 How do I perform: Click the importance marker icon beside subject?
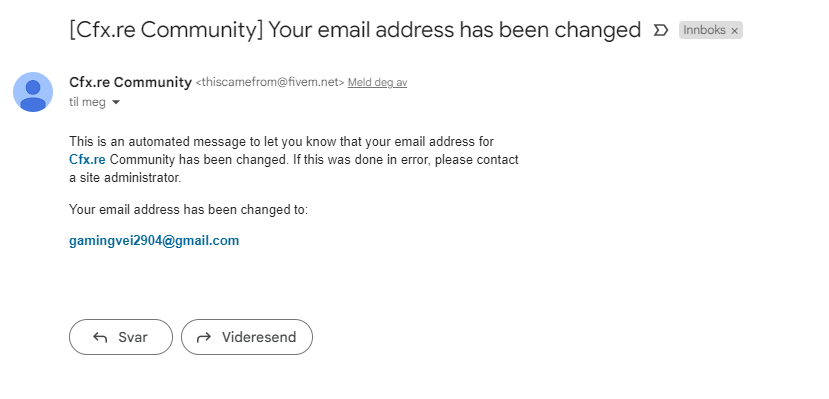point(660,30)
